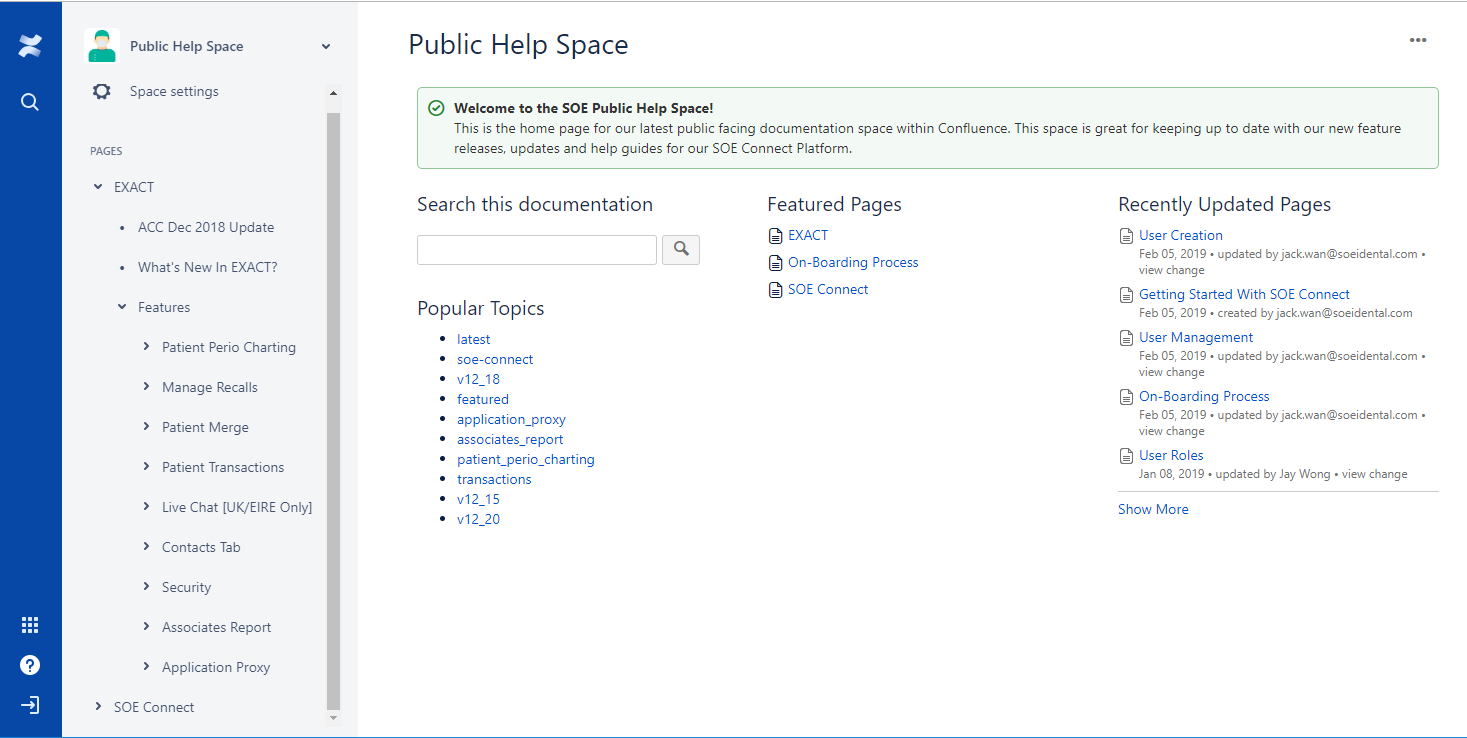1467x738 pixels.
Task: Open the search icon in blue sidebar
Action: pos(30,102)
